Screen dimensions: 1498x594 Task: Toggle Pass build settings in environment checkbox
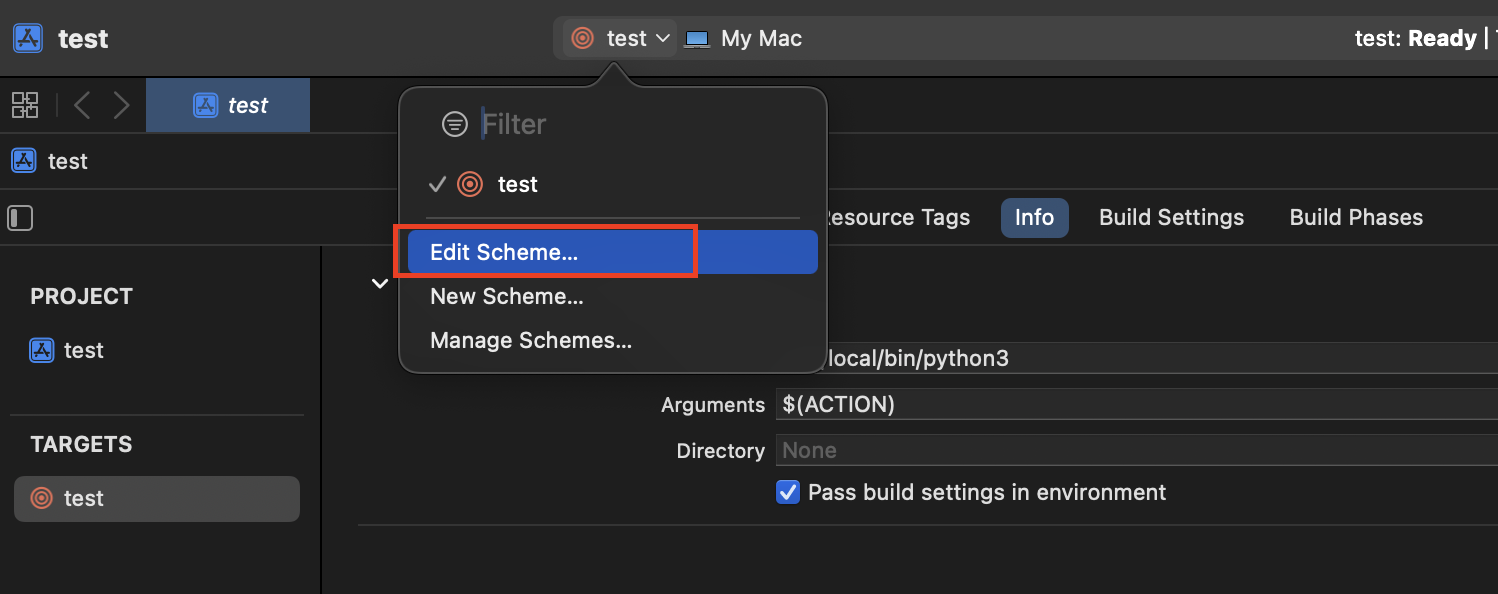pos(788,492)
